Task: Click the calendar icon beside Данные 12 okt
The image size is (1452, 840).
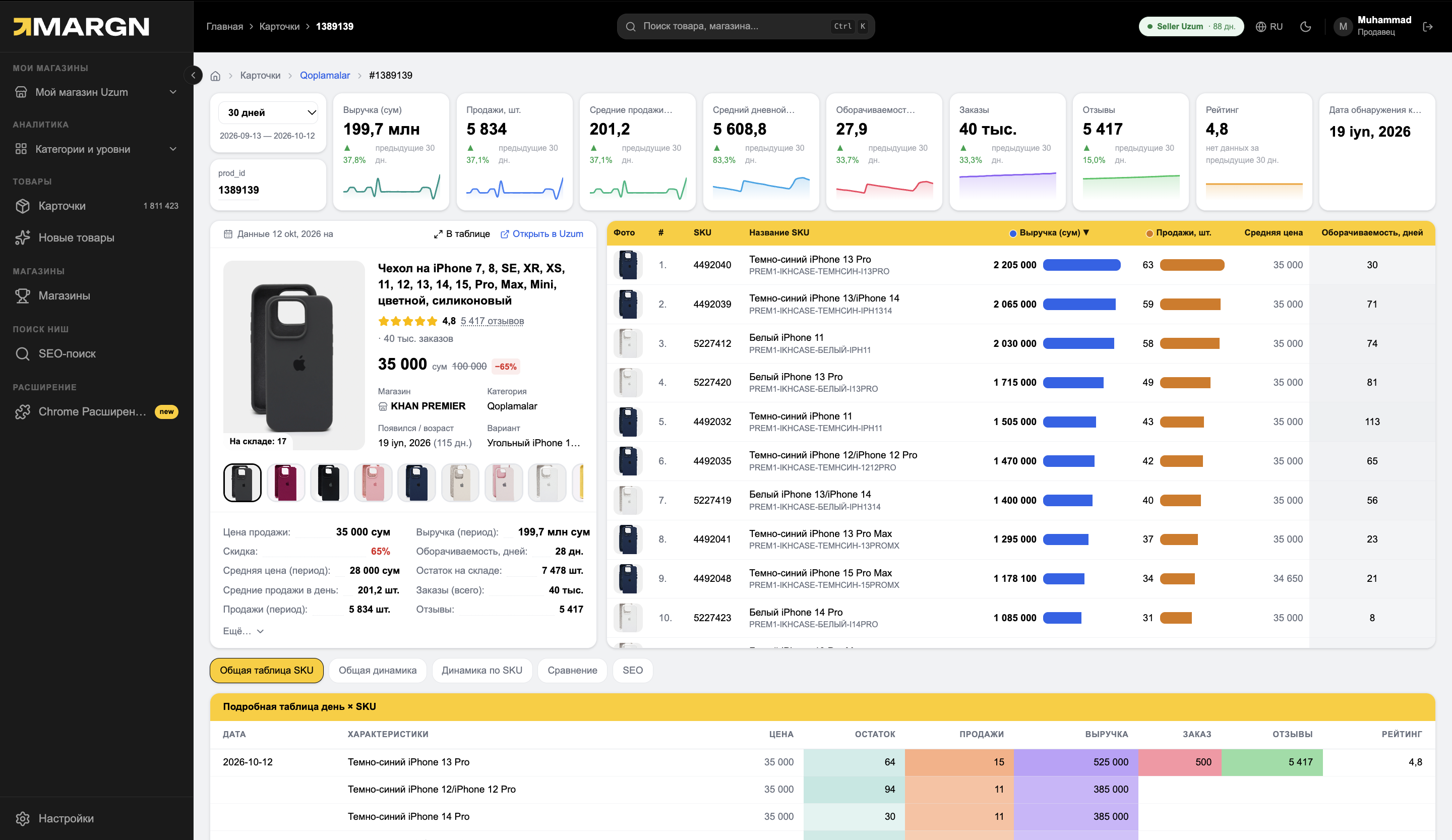Action: pos(228,234)
